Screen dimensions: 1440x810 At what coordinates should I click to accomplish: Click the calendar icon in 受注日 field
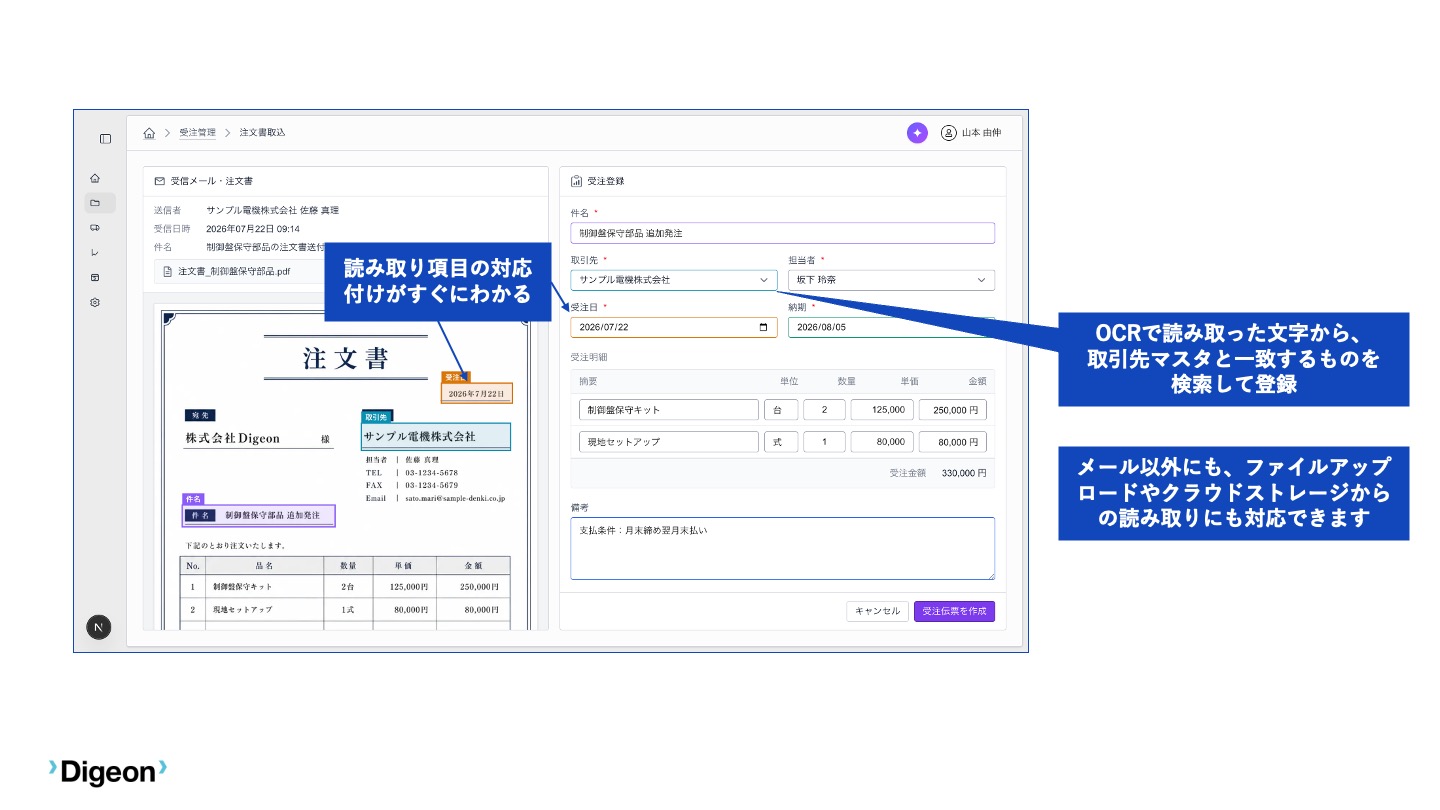[x=764, y=327]
